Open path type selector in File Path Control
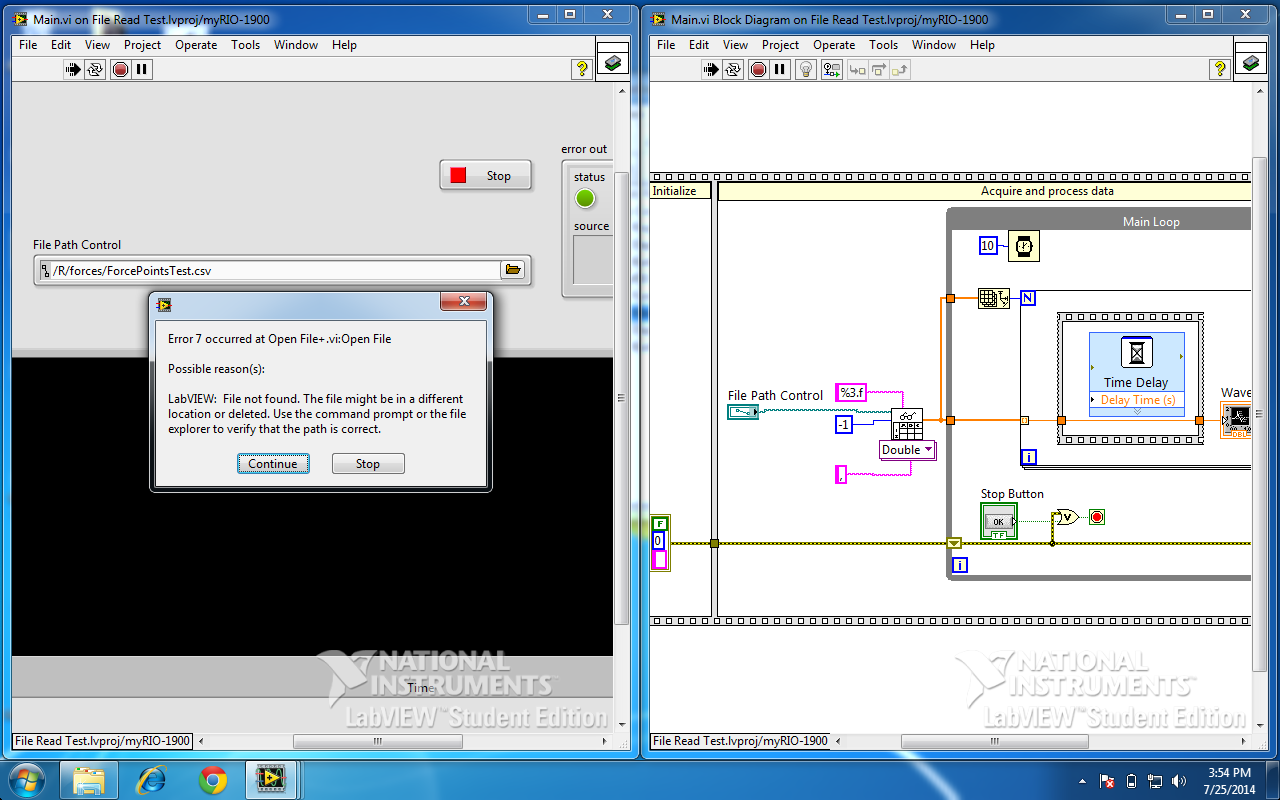The width and height of the screenshot is (1280, 800). pos(44,270)
